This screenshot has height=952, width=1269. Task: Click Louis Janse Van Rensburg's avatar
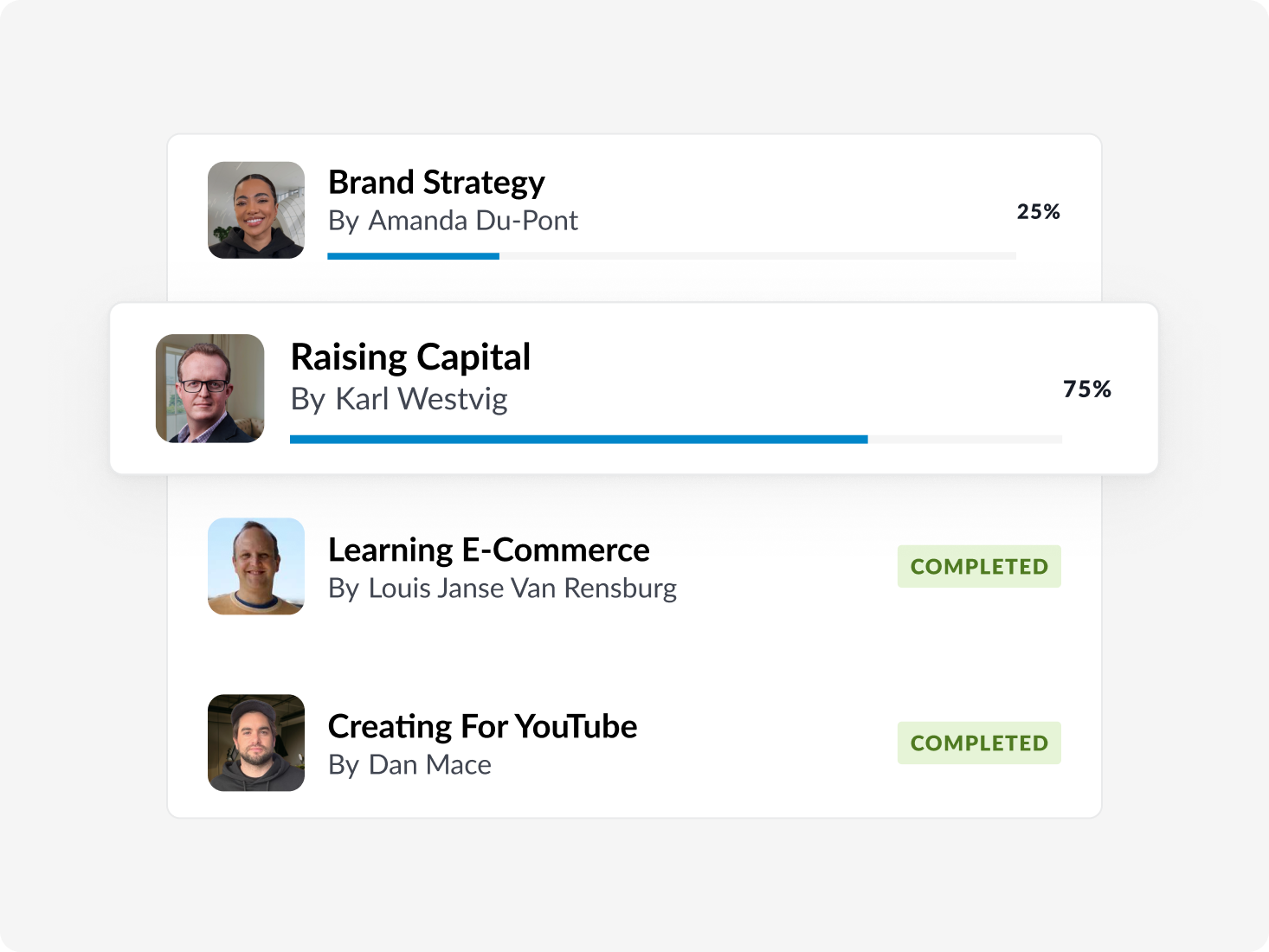(x=255, y=566)
